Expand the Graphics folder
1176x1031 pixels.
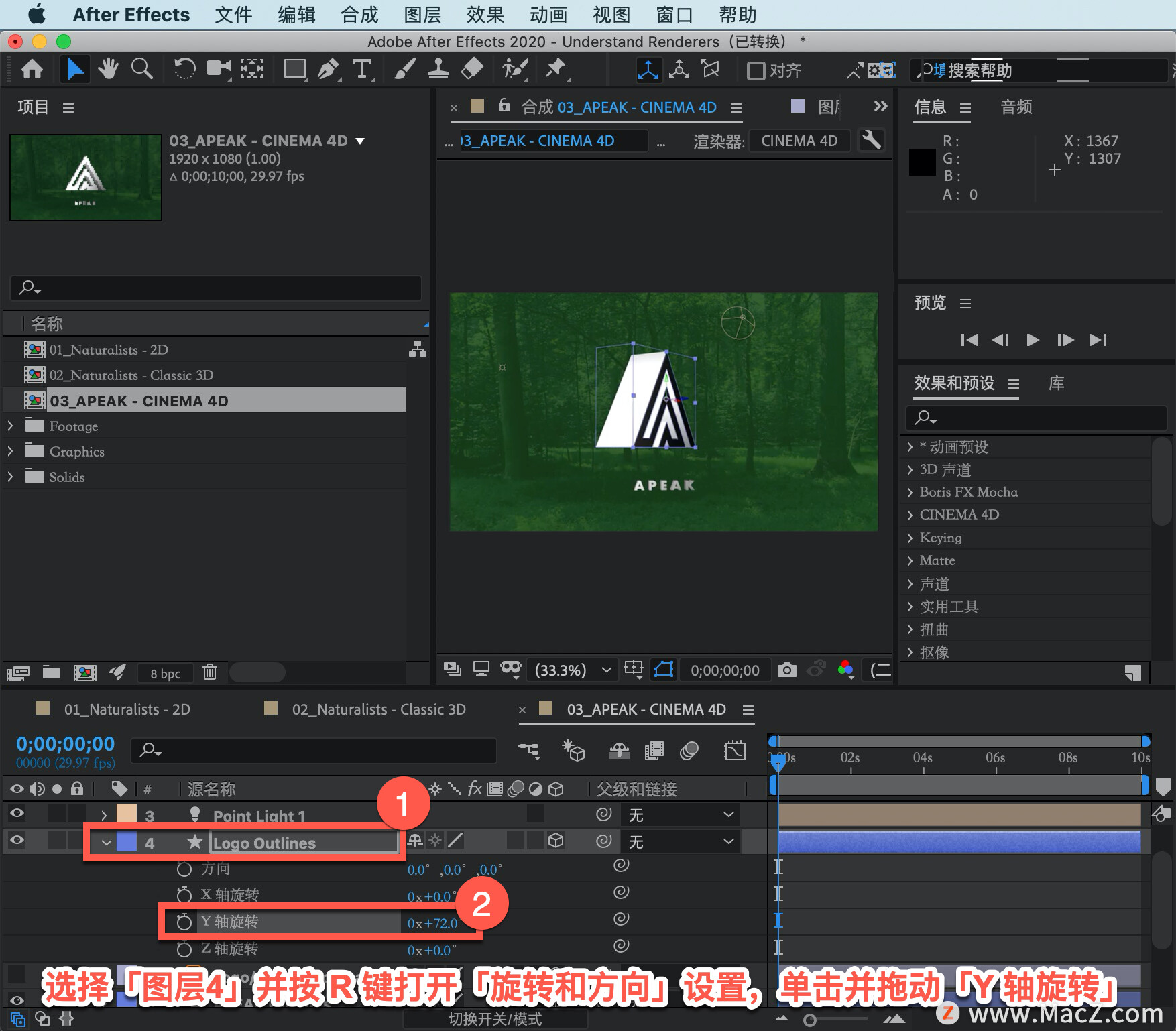pos(10,451)
